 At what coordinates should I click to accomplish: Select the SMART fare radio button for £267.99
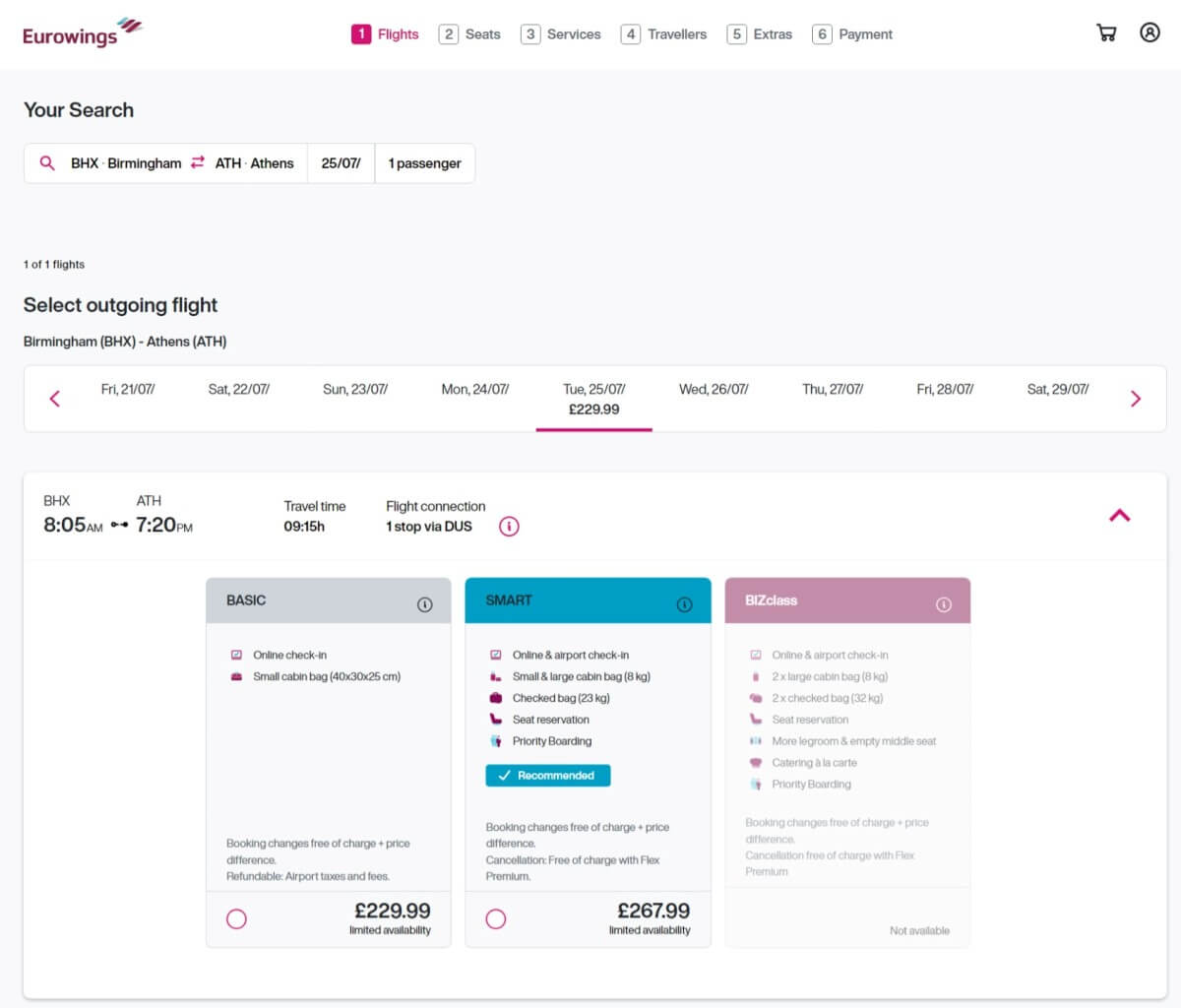(x=496, y=918)
